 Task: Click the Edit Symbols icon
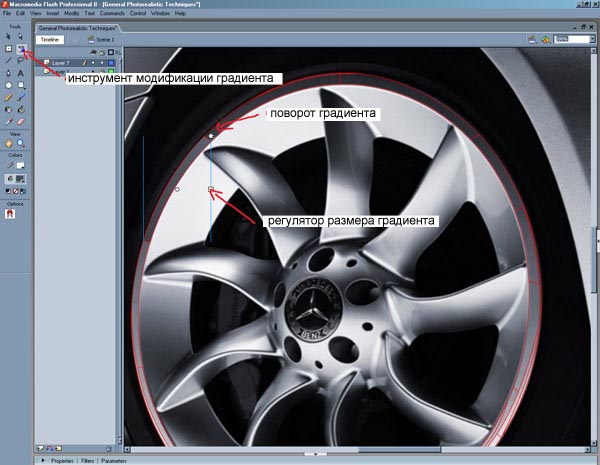(545, 39)
